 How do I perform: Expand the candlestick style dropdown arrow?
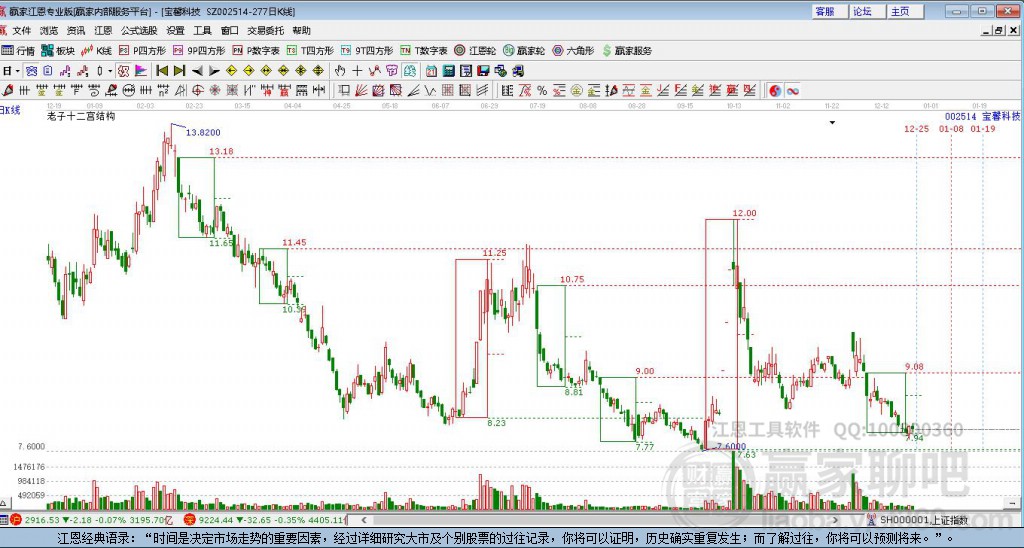tap(109, 71)
